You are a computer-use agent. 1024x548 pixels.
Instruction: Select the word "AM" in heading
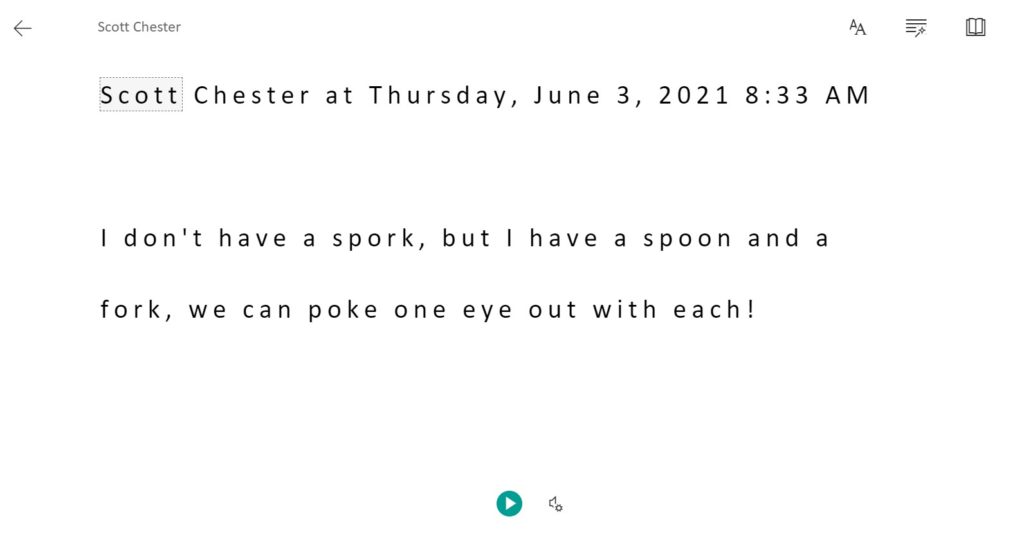(x=847, y=95)
